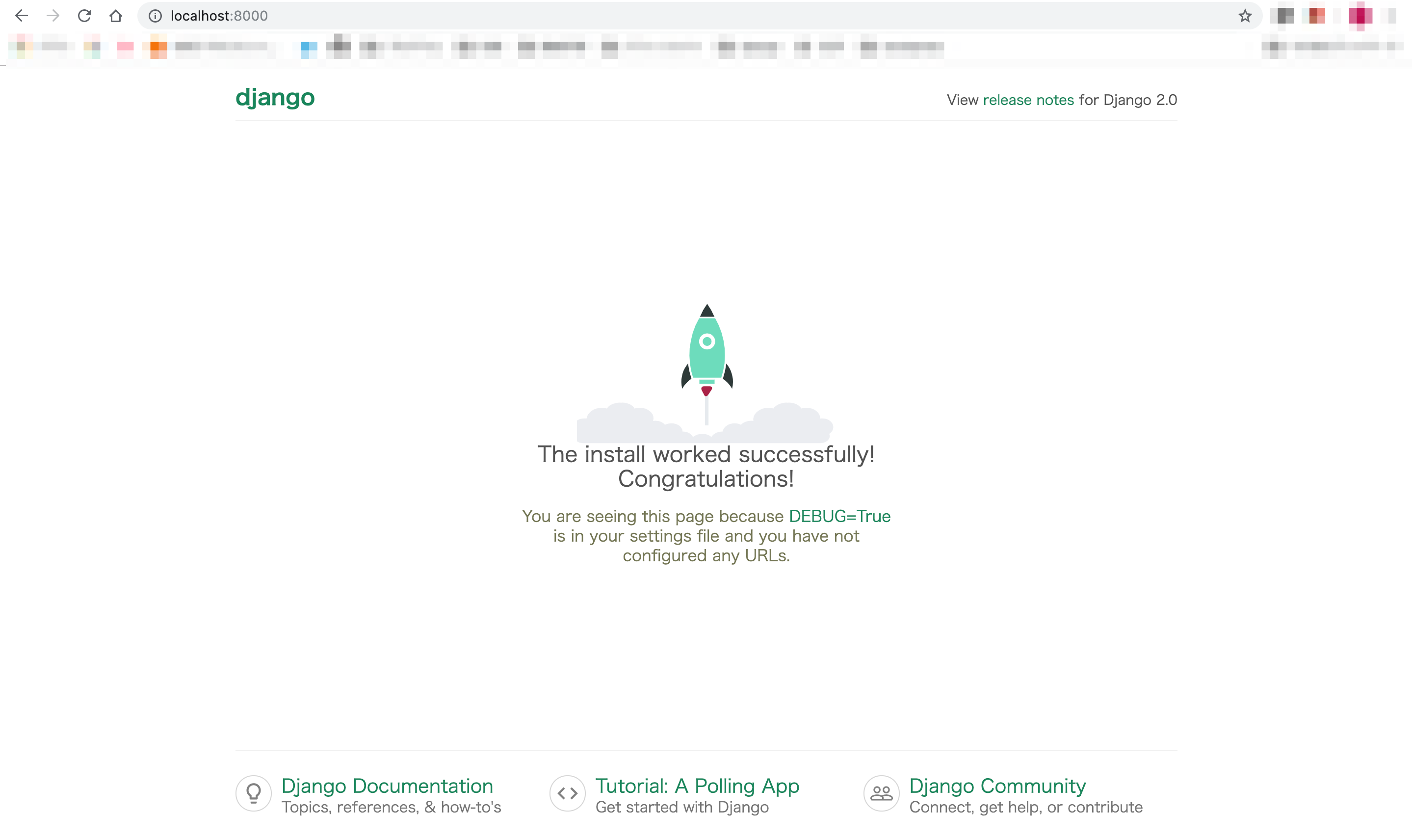Reload the page with the refresh icon
The height and width of the screenshot is (840, 1412).
pos(84,16)
